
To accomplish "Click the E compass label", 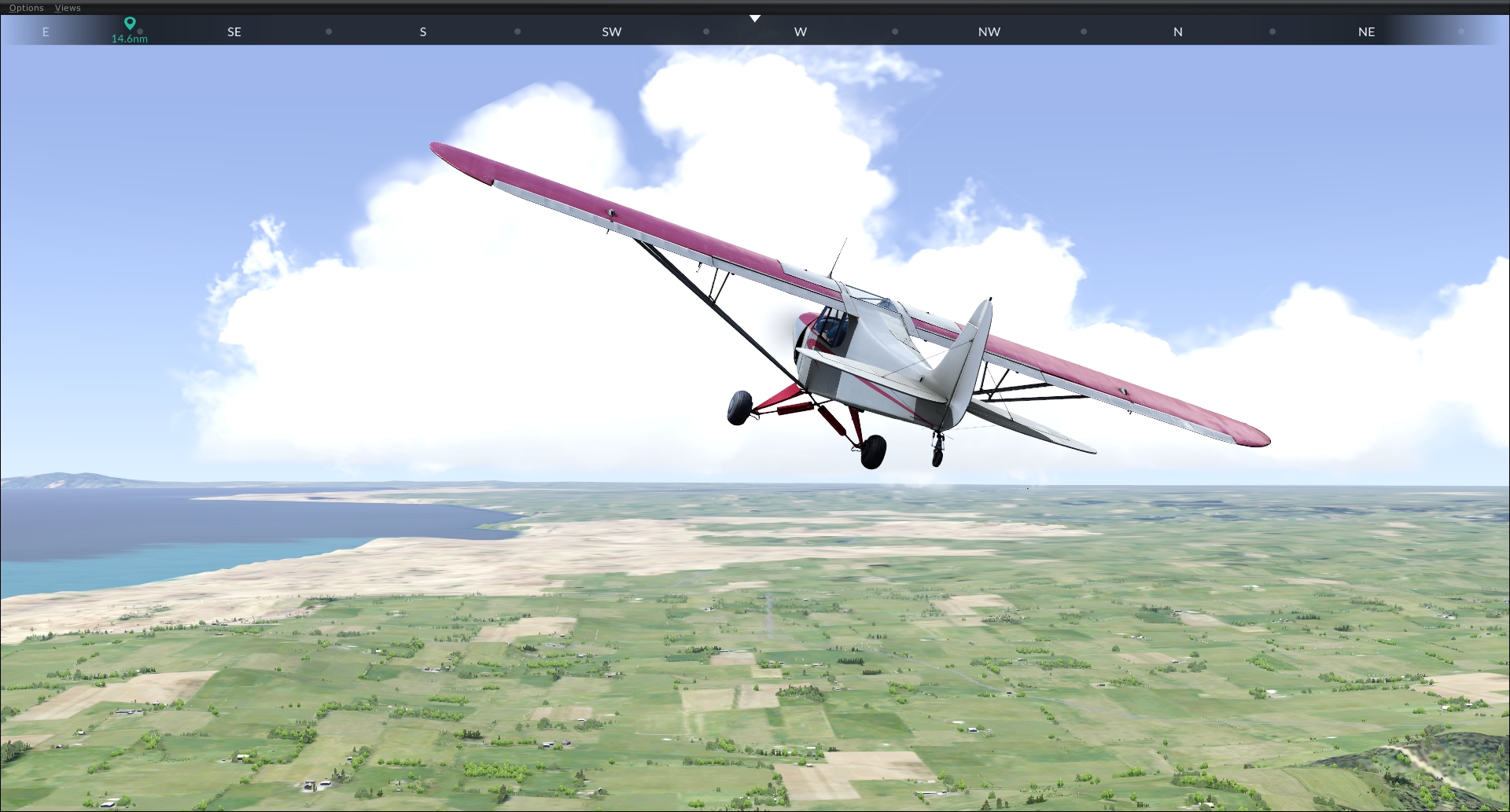I will pyautogui.click(x=46, y=32).
